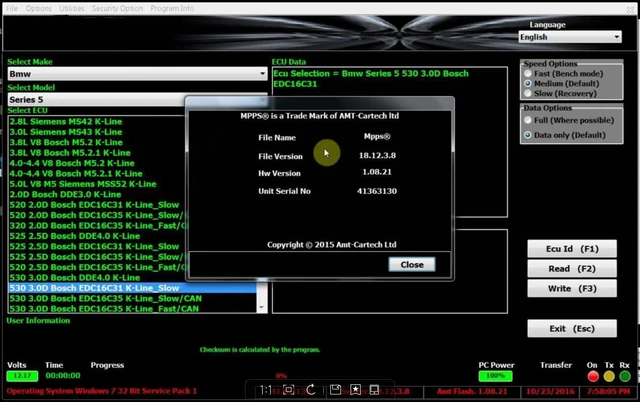
Task: Click the Exit (Esc) button
Action: pyautogui.click(x=572, y=329)
